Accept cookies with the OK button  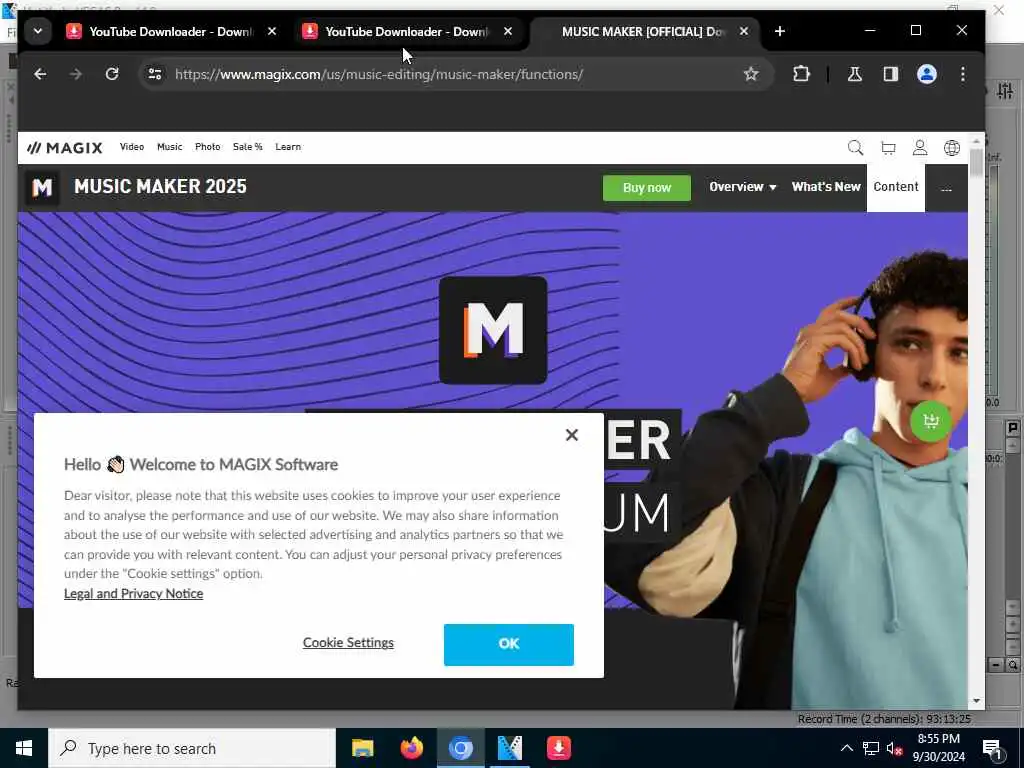click(x=509, y=645)
